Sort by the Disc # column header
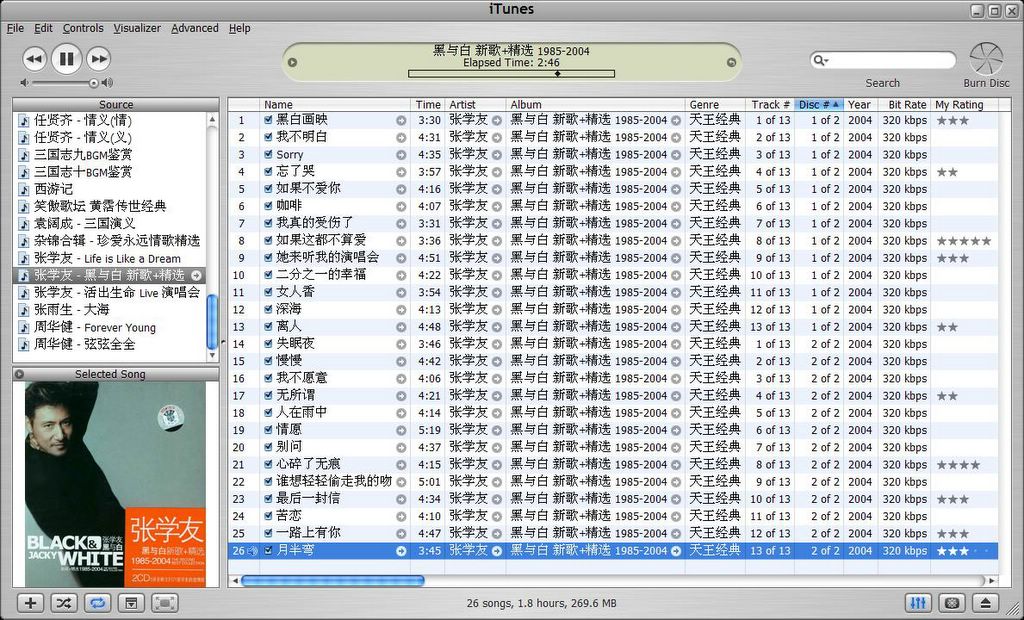The image size is (1024, 620). point(819,105)
